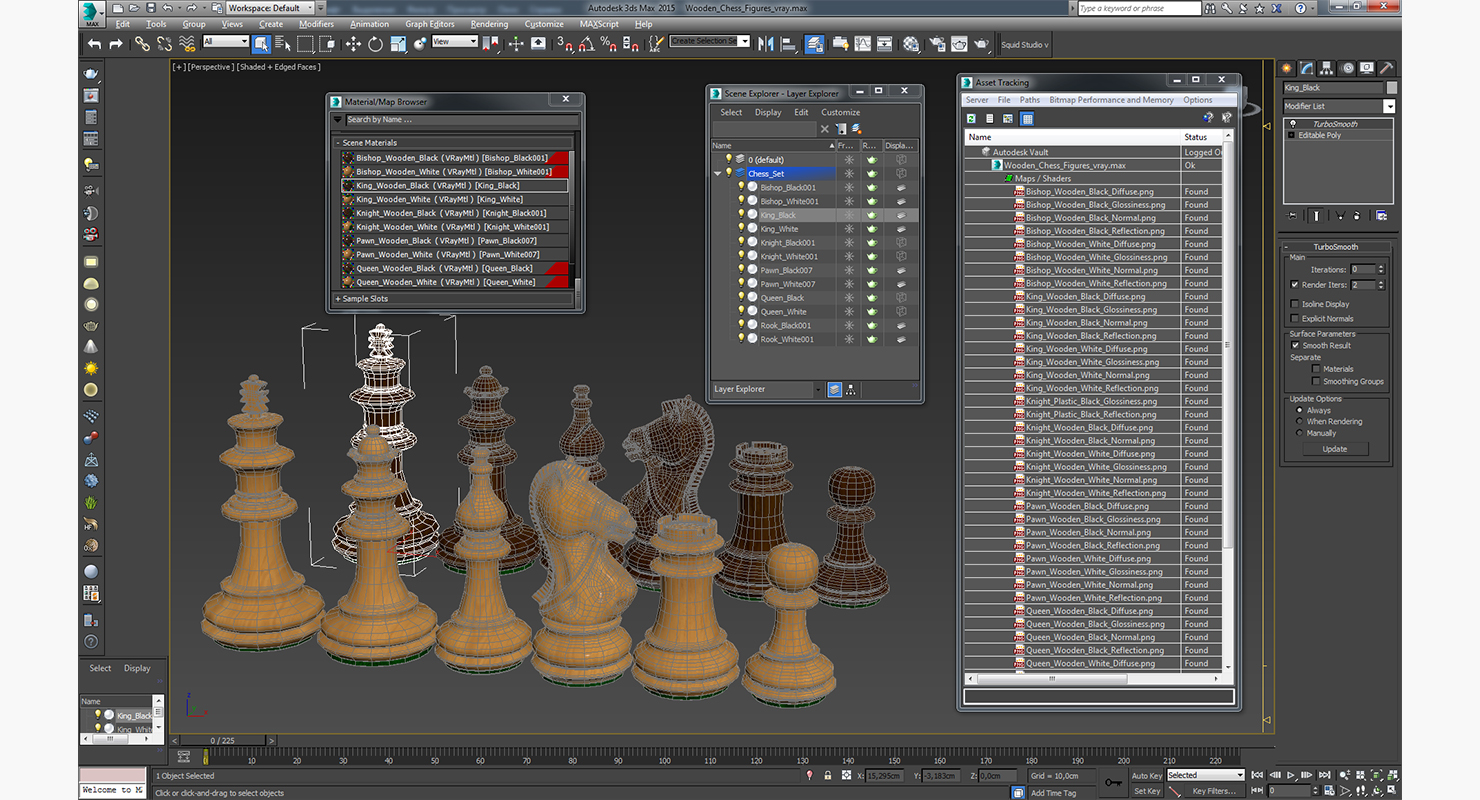This screenshot has height=800, width=1480.
Task: Open the Rendering menu
Action: click(489, 24)
